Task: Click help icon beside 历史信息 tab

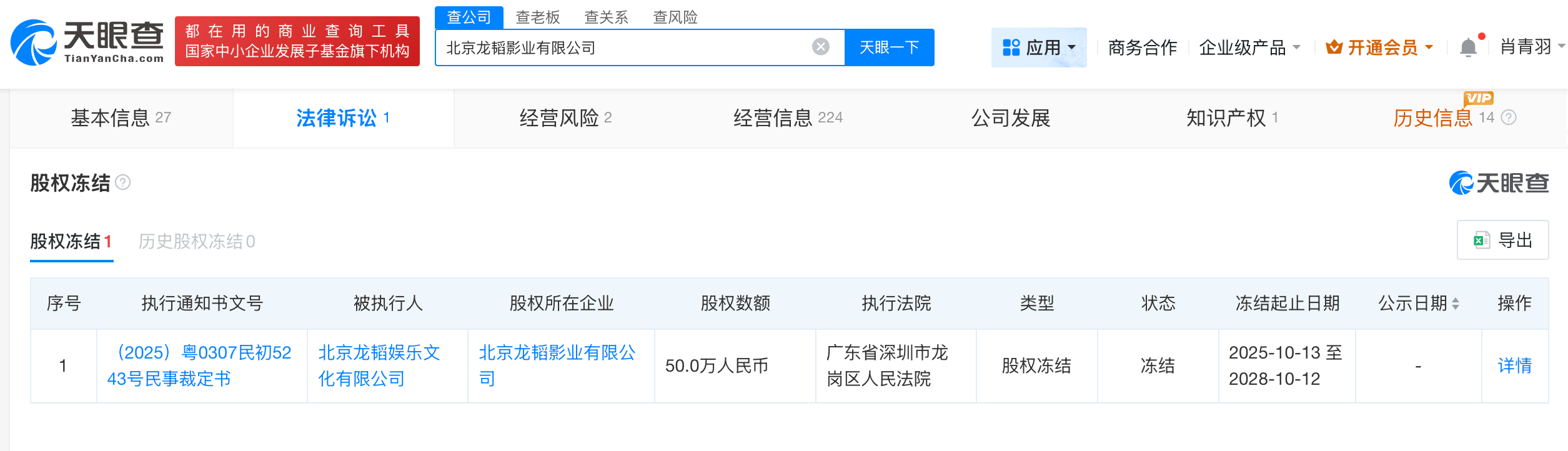Action: [1509, 117]
